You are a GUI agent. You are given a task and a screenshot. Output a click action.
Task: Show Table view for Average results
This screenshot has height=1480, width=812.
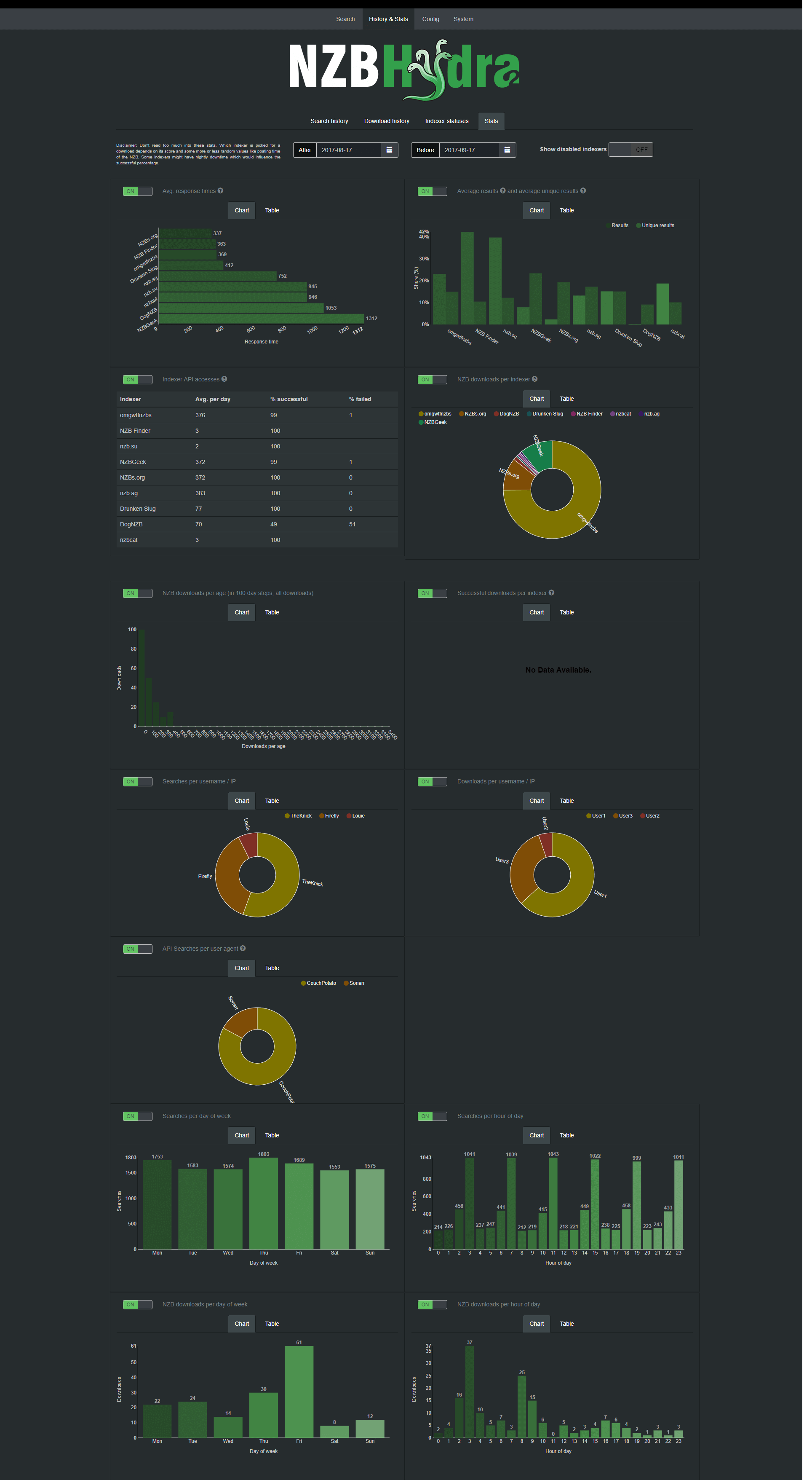click(567, 210)
